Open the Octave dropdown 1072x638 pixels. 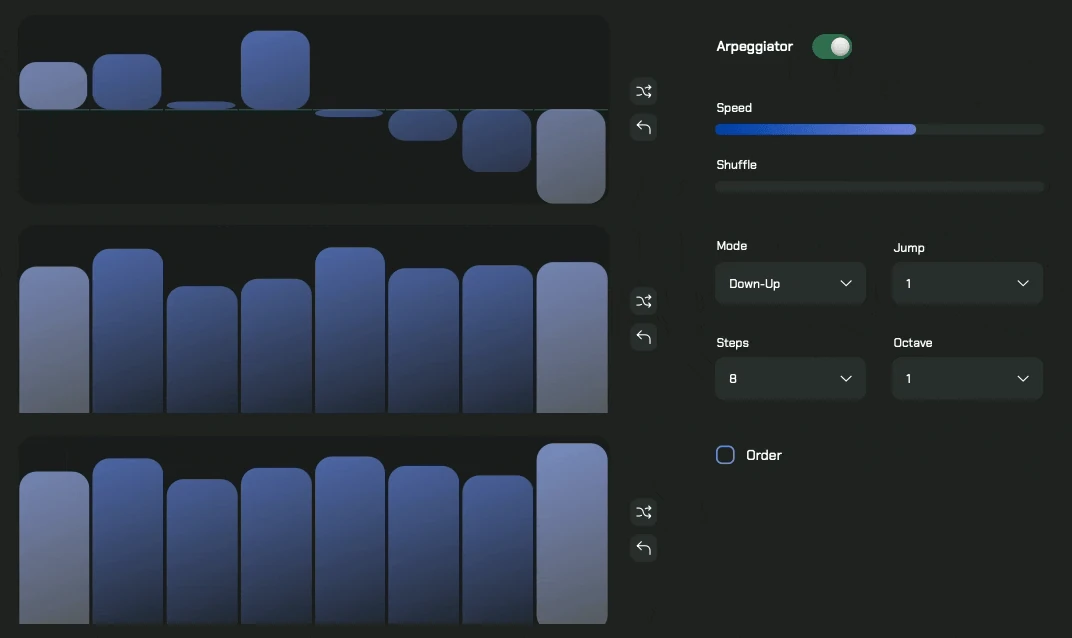click(x=966, y=378)
